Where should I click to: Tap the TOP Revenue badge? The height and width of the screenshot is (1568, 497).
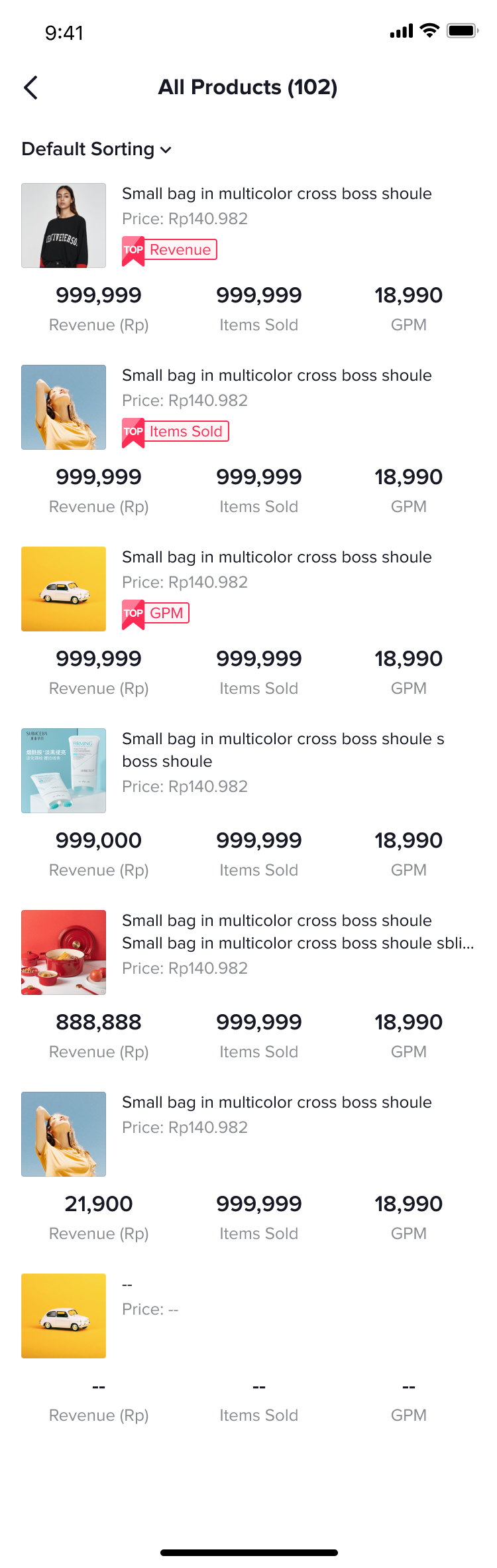(x=170, y=250)
